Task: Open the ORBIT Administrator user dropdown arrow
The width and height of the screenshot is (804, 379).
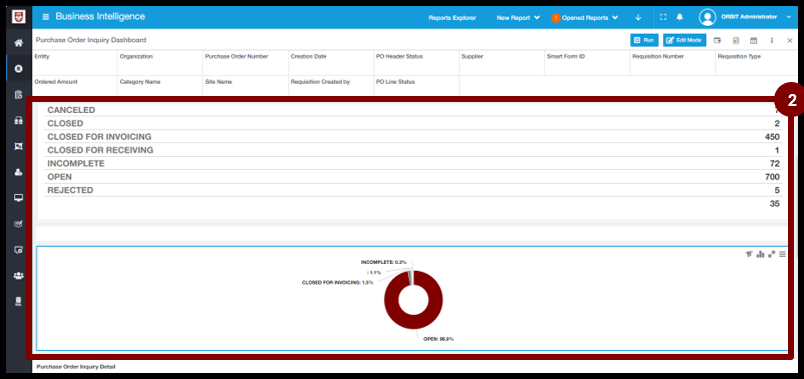Action: tap(789, 17)
